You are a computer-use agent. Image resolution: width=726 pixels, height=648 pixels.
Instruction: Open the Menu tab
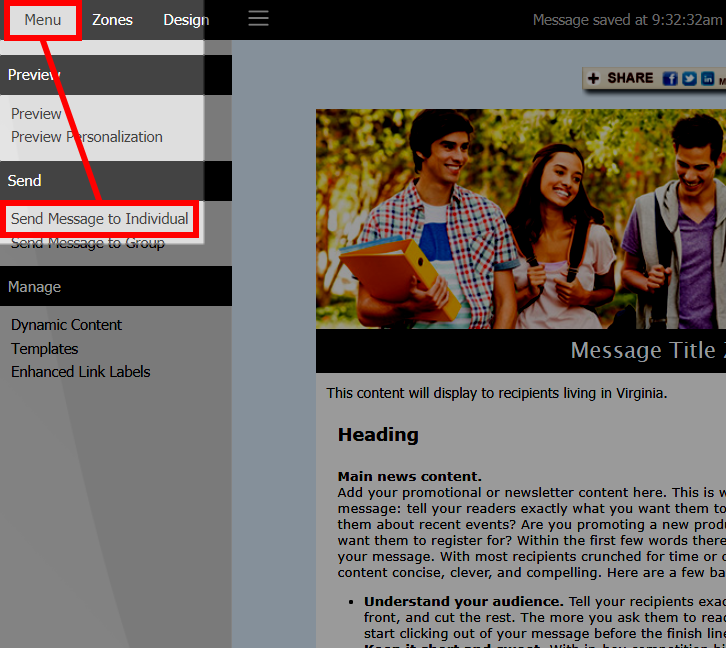click(43, 20)
